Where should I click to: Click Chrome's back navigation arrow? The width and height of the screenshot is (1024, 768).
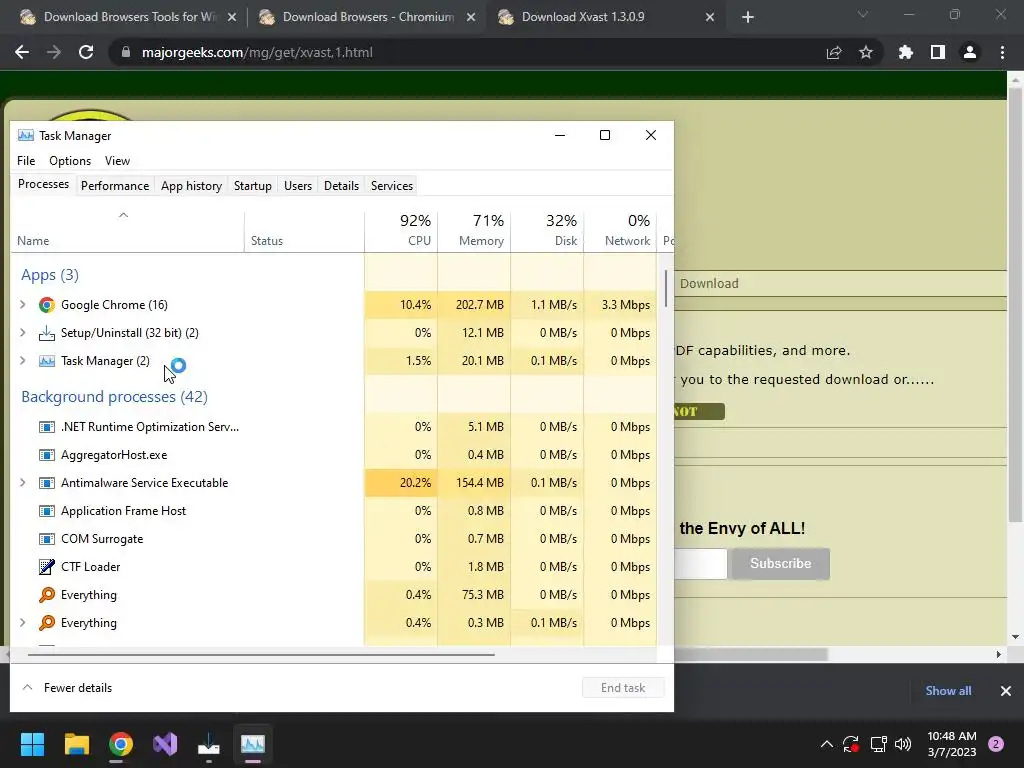coord(22,52)
